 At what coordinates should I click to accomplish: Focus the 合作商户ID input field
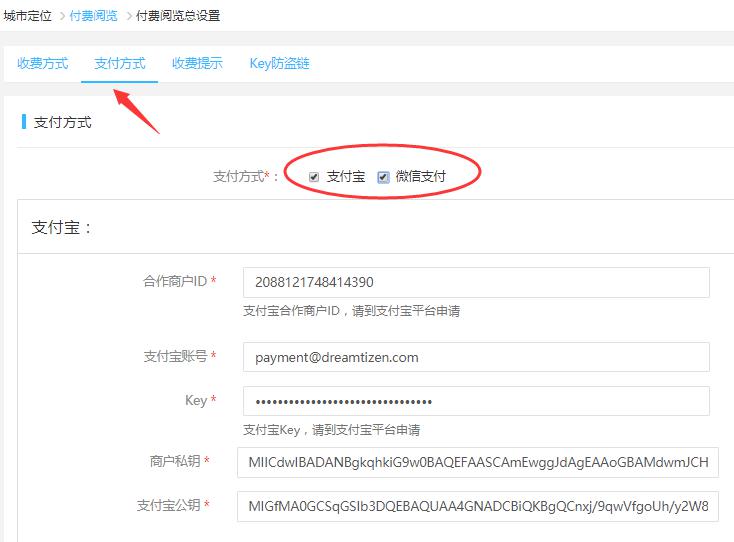click(475, 282)
